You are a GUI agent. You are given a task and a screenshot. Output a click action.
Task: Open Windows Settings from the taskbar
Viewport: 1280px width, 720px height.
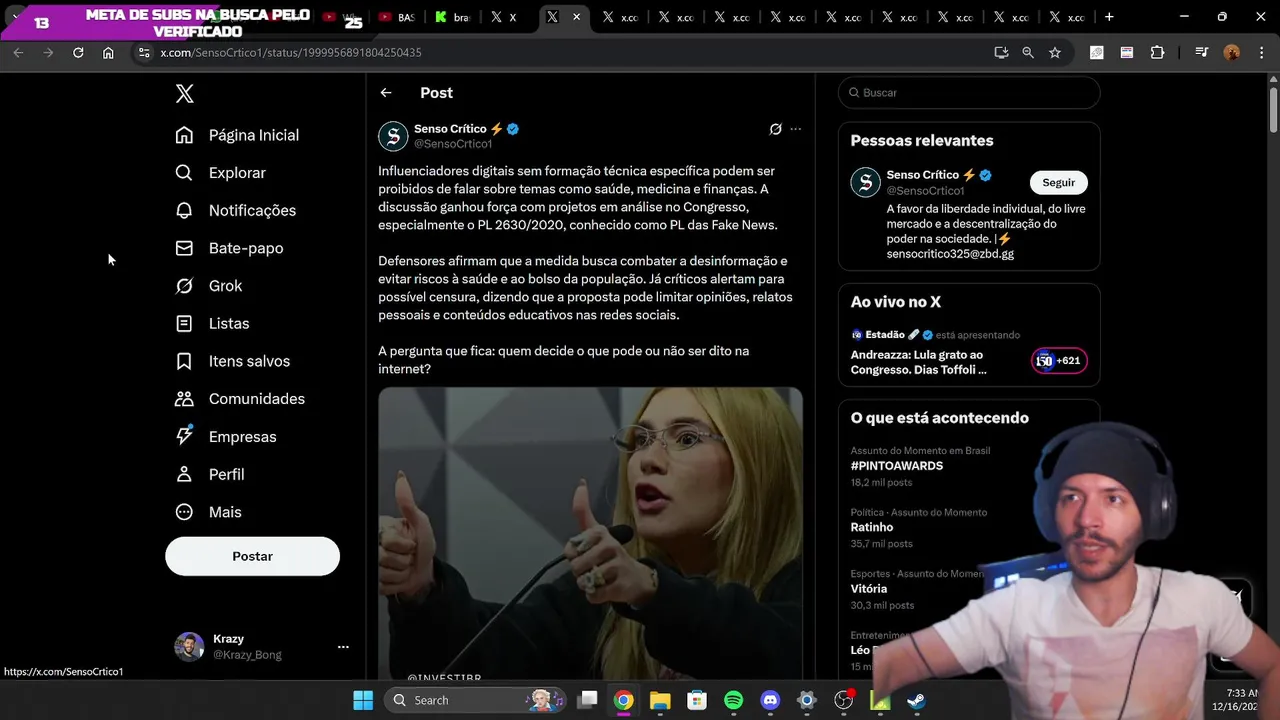(x=806, y=700)
